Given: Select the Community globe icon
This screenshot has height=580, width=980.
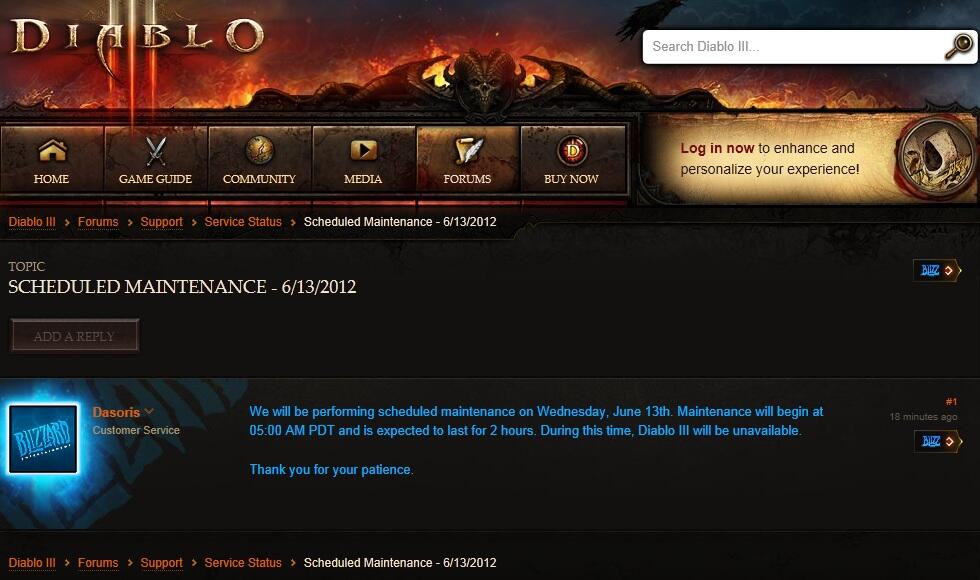Looking at the screenshot, I should 259,151.
